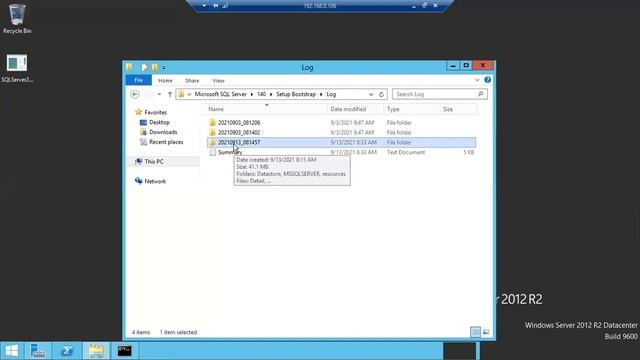Click 5 KB size of Summary
The image size is (640, 360).
click(469, 152)
